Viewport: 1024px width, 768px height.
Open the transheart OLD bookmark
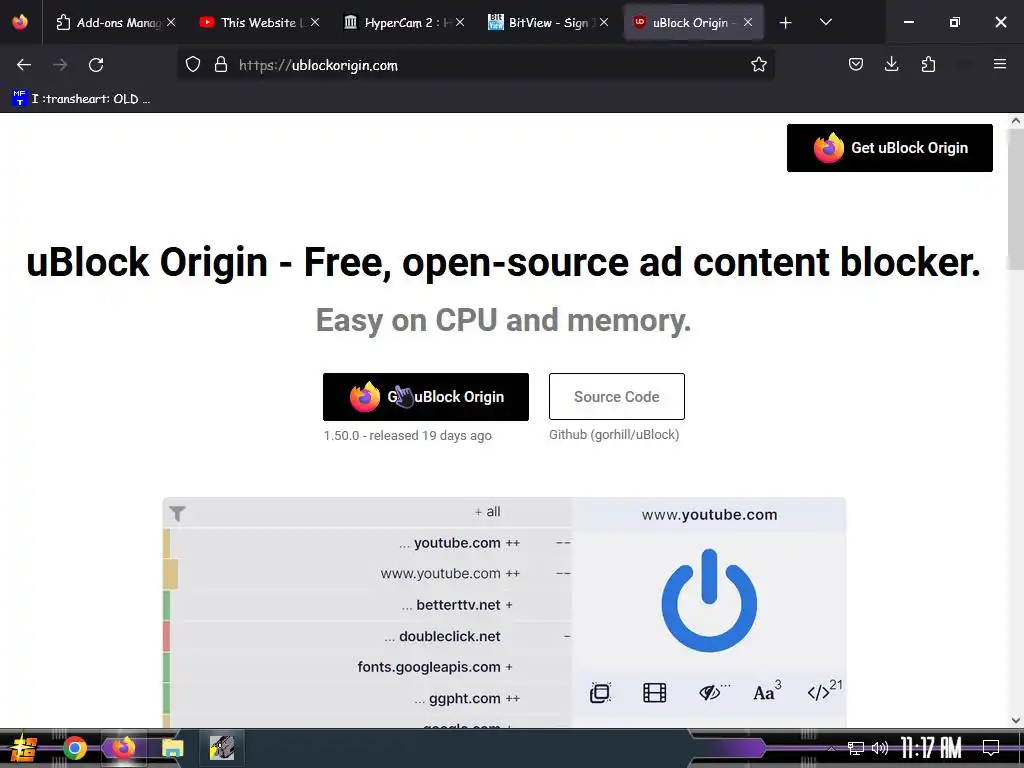click(x=81, y=99)
